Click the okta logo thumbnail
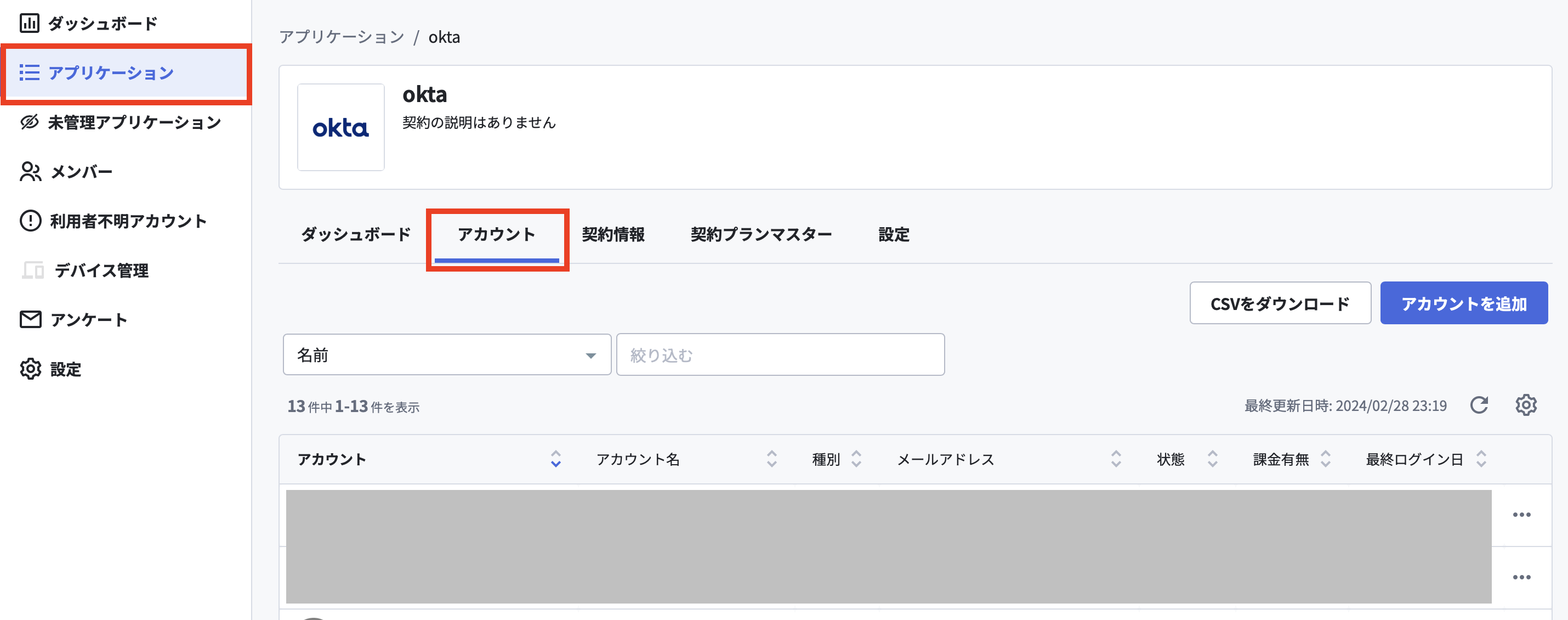1568x620 pixels. (341, 127)
